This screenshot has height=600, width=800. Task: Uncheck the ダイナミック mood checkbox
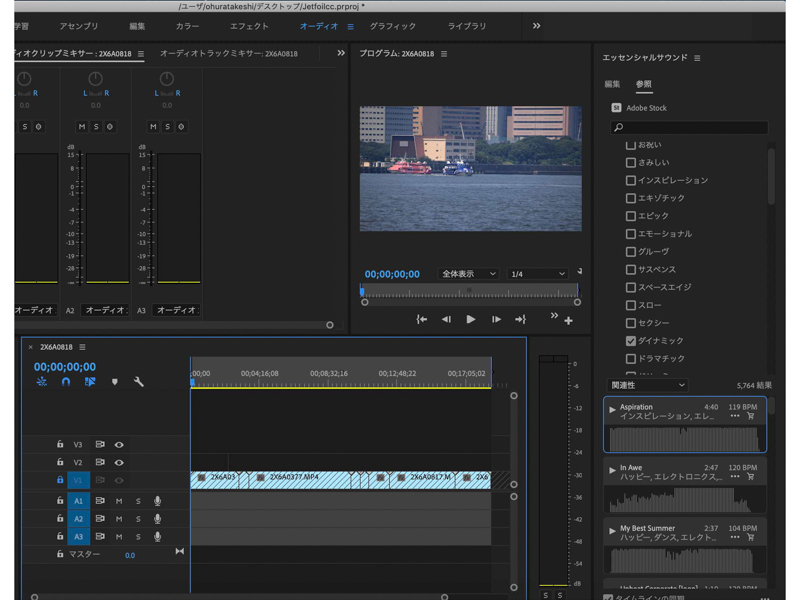[x=631, y=341]
